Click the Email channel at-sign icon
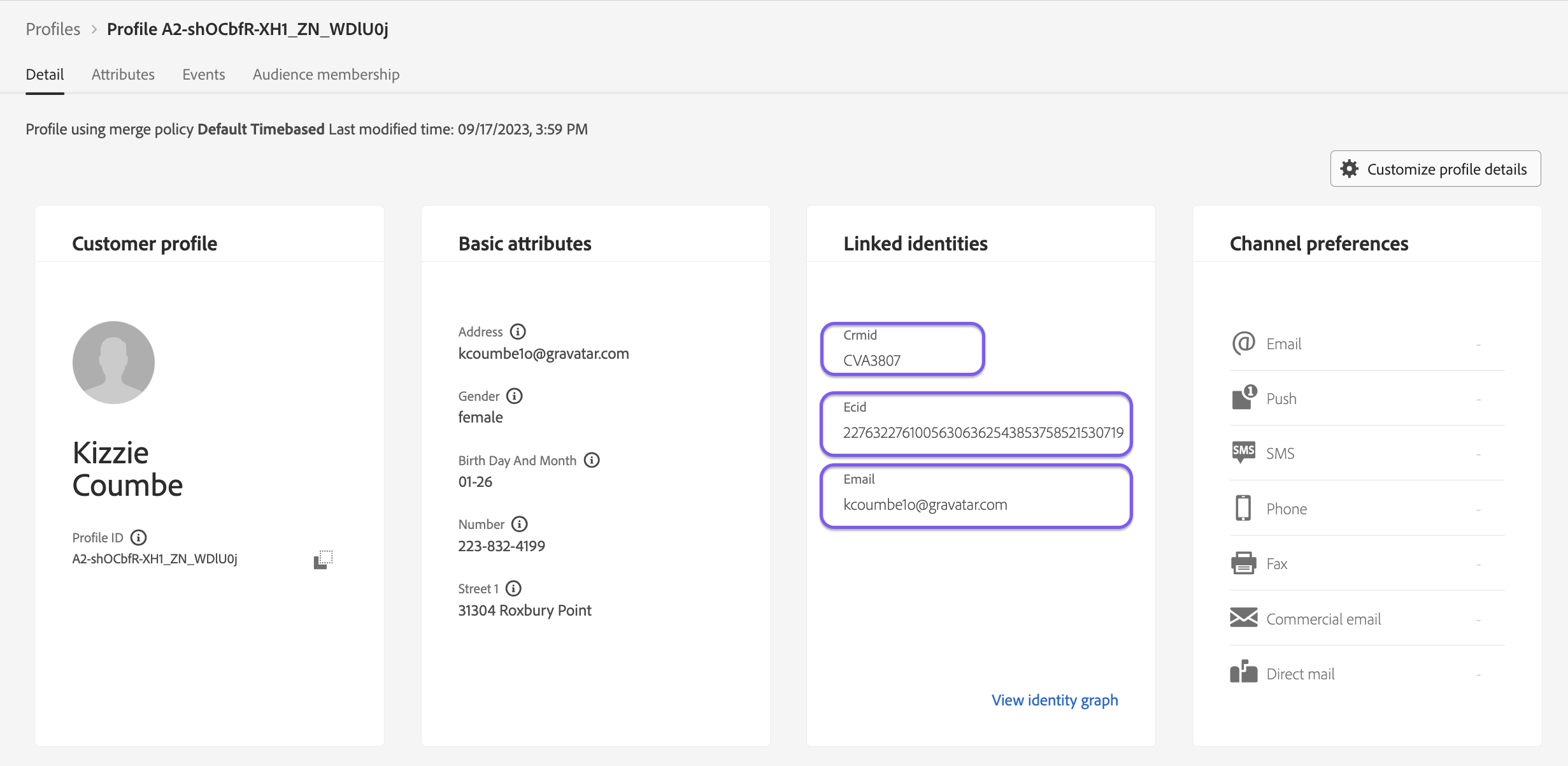This screenshot has height=766, width=1568. (1243, 343)
